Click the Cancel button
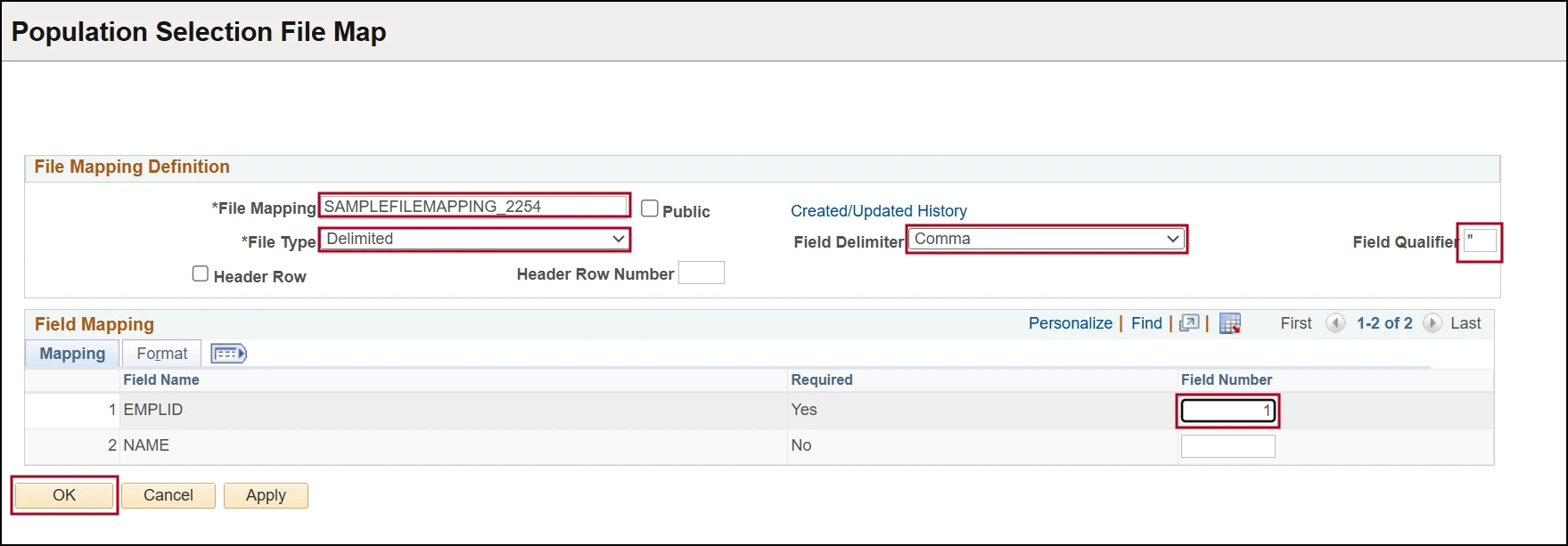 [168, 495]
